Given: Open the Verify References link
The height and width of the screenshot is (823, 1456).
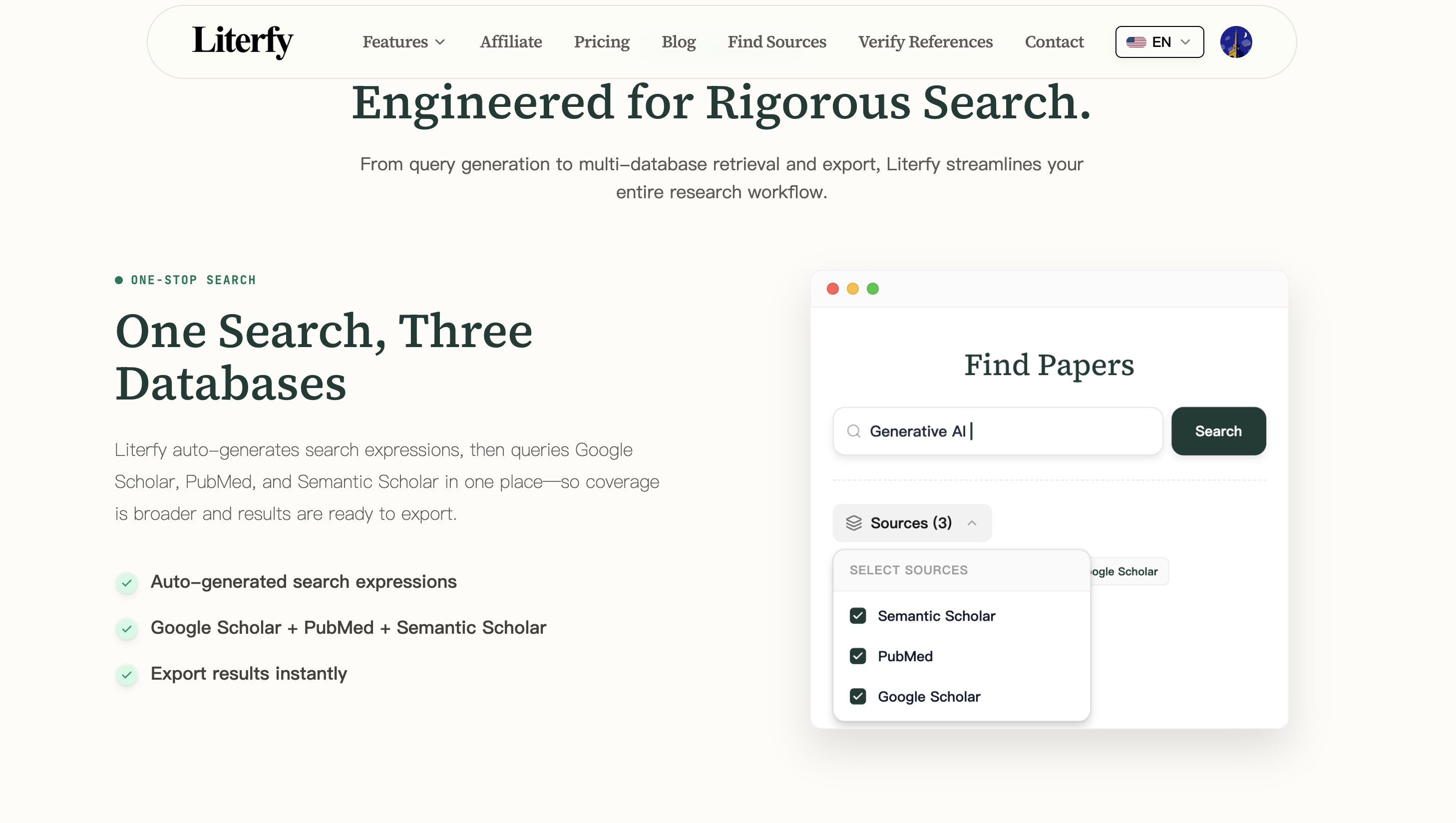Looking at the screenshot, I should (x=925, y=42).
